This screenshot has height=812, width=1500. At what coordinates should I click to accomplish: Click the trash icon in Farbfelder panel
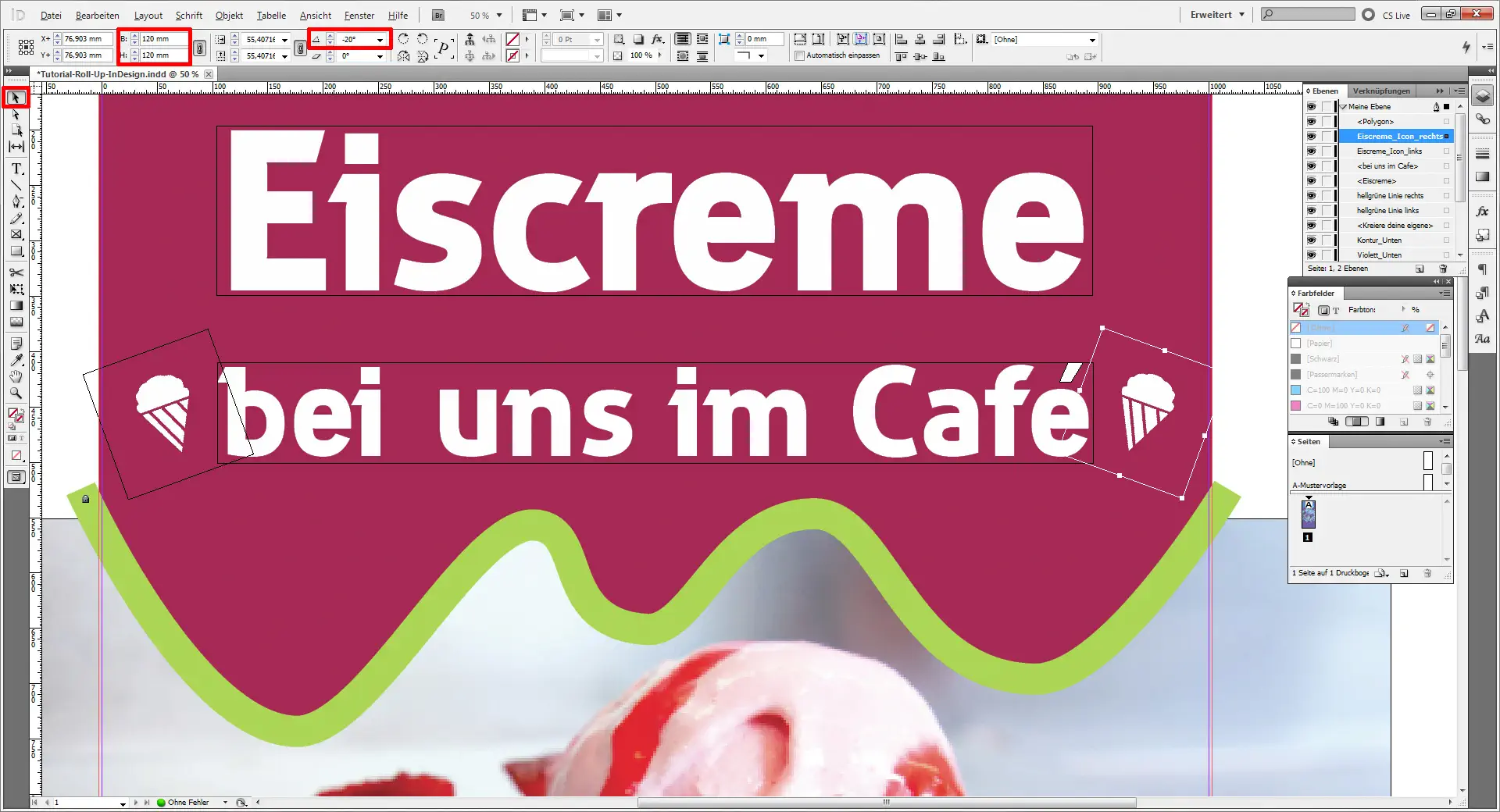coord(1428,422)
